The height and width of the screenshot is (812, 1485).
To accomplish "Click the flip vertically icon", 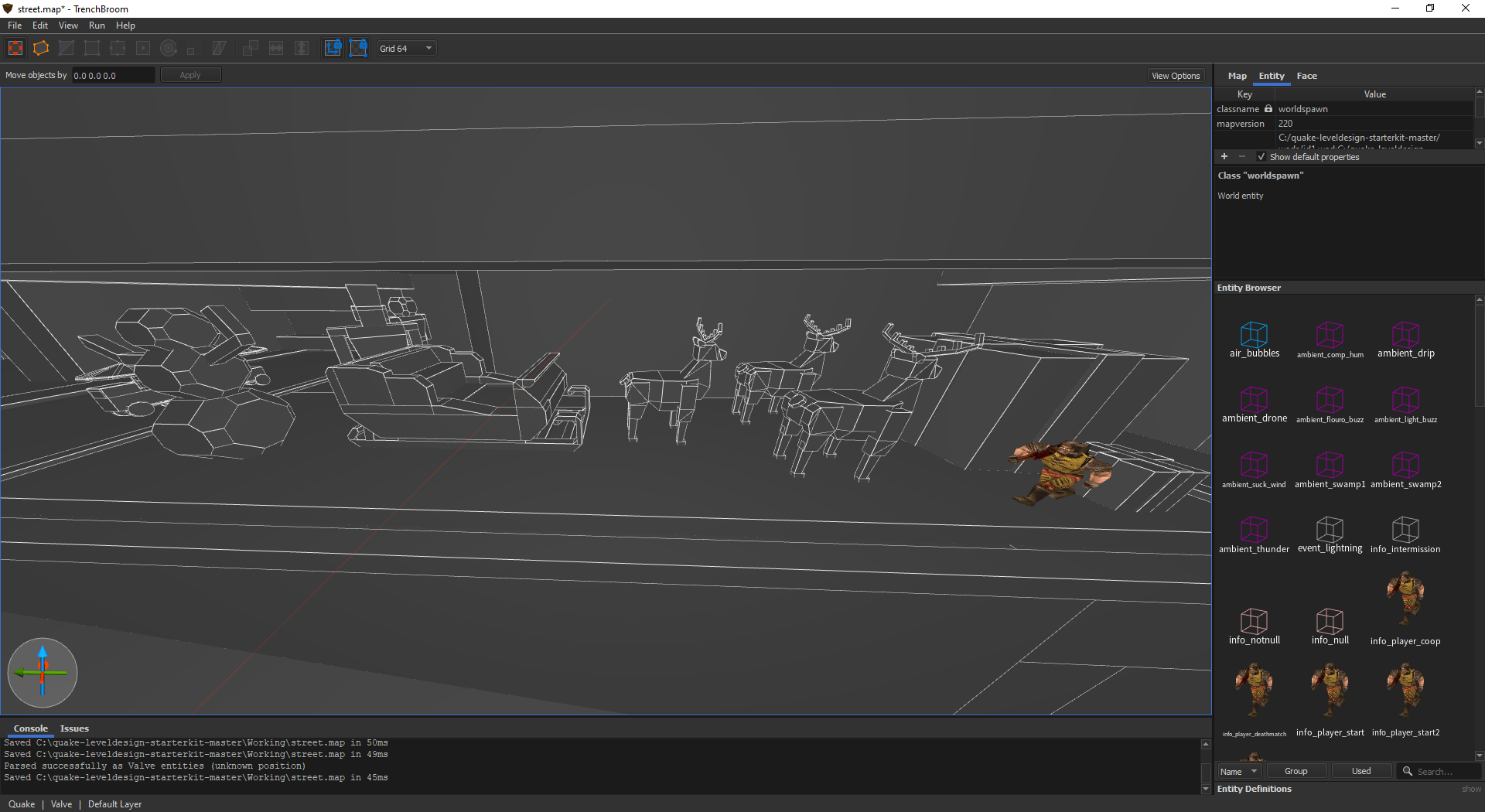I will coord(302,48).
